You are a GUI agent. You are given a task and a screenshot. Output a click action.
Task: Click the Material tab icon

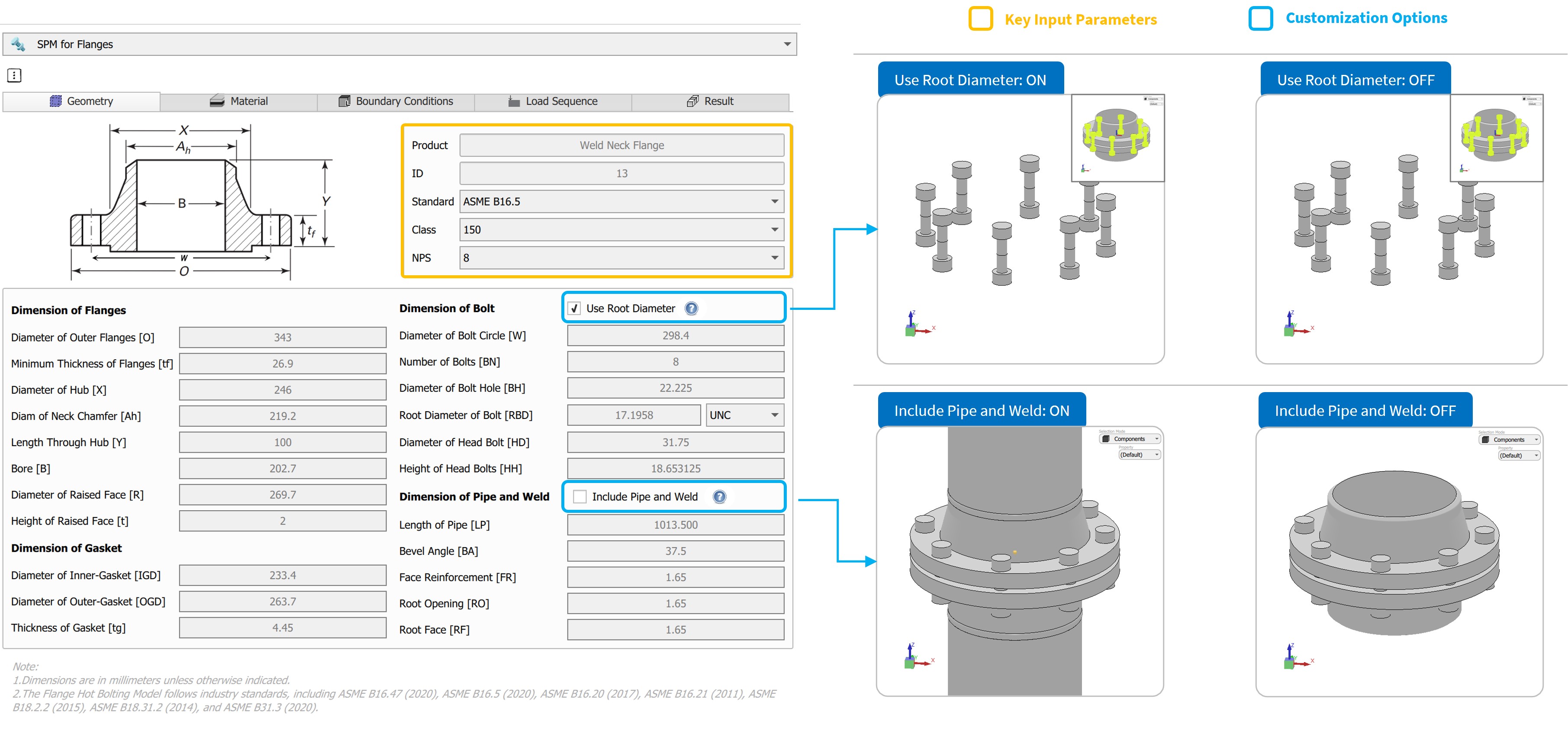[x=217, y=101]
